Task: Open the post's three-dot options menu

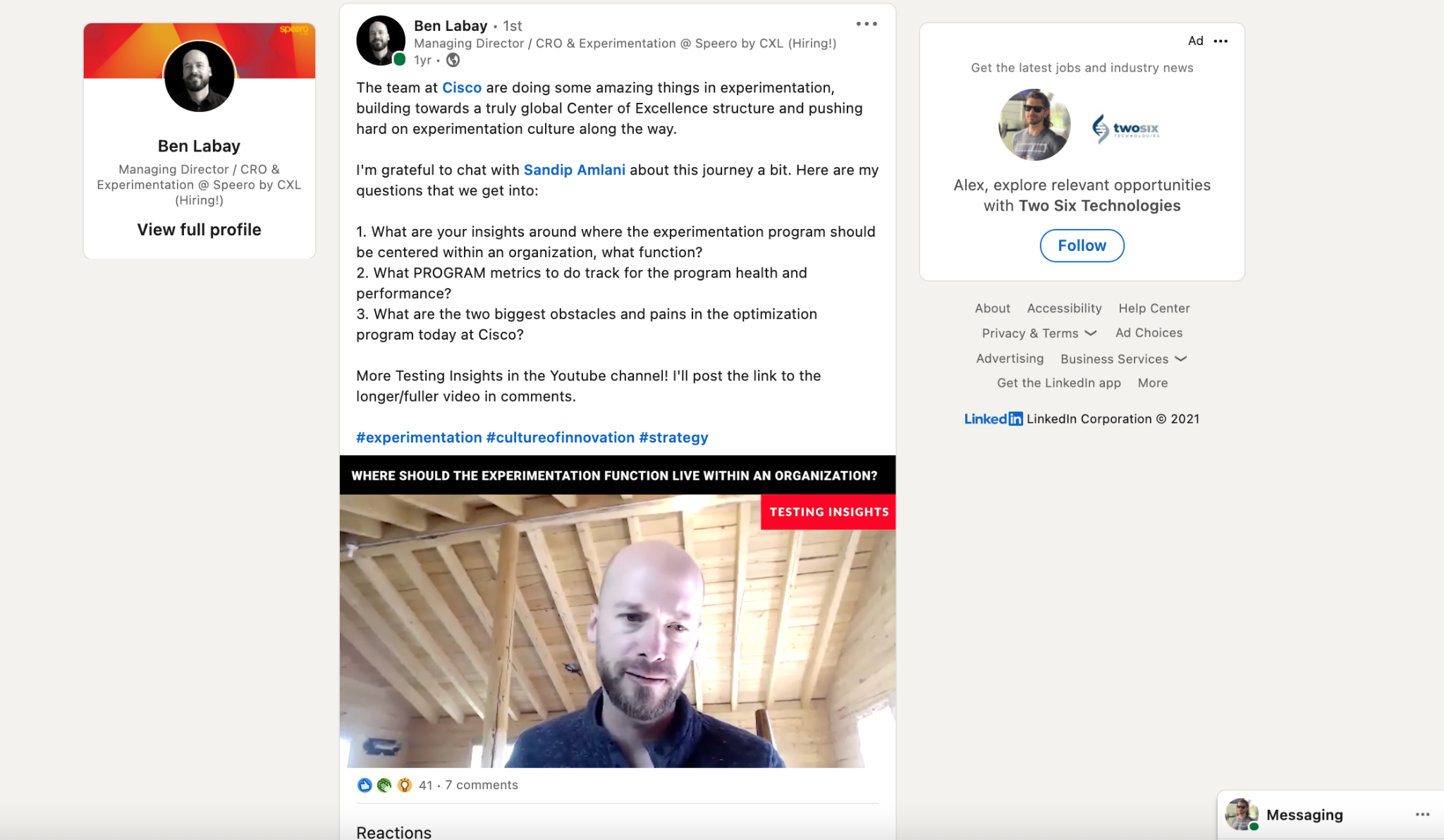Action: [867, 24]
